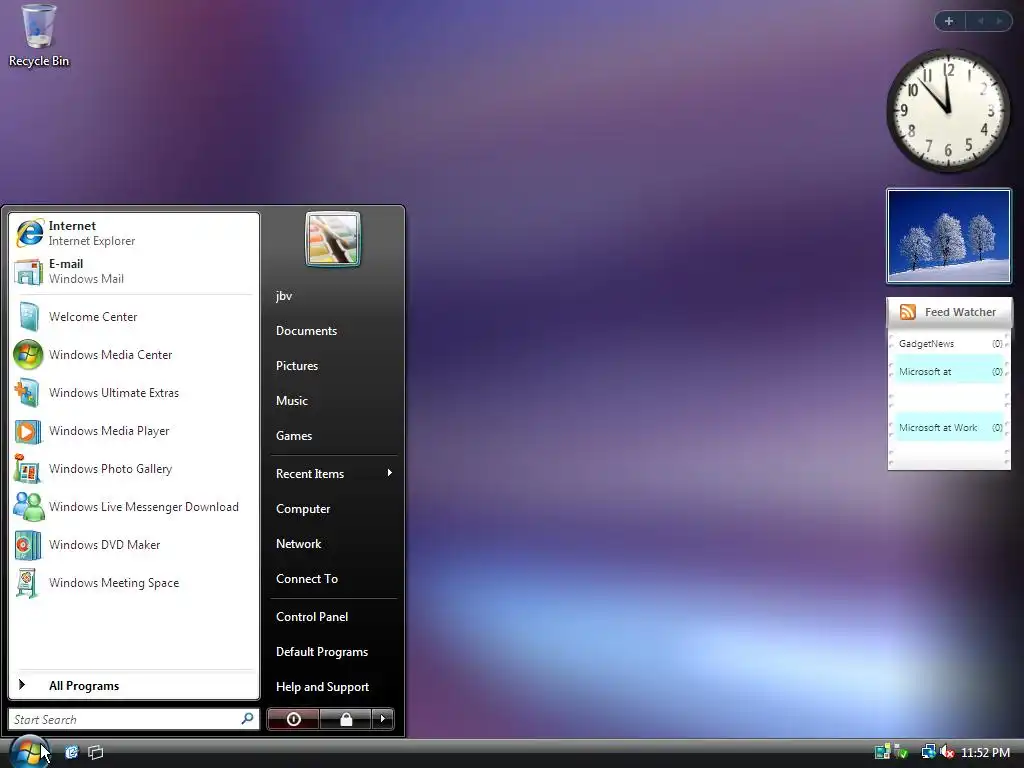Click Switch between windows Quick Launch icon

pos(95,752)
